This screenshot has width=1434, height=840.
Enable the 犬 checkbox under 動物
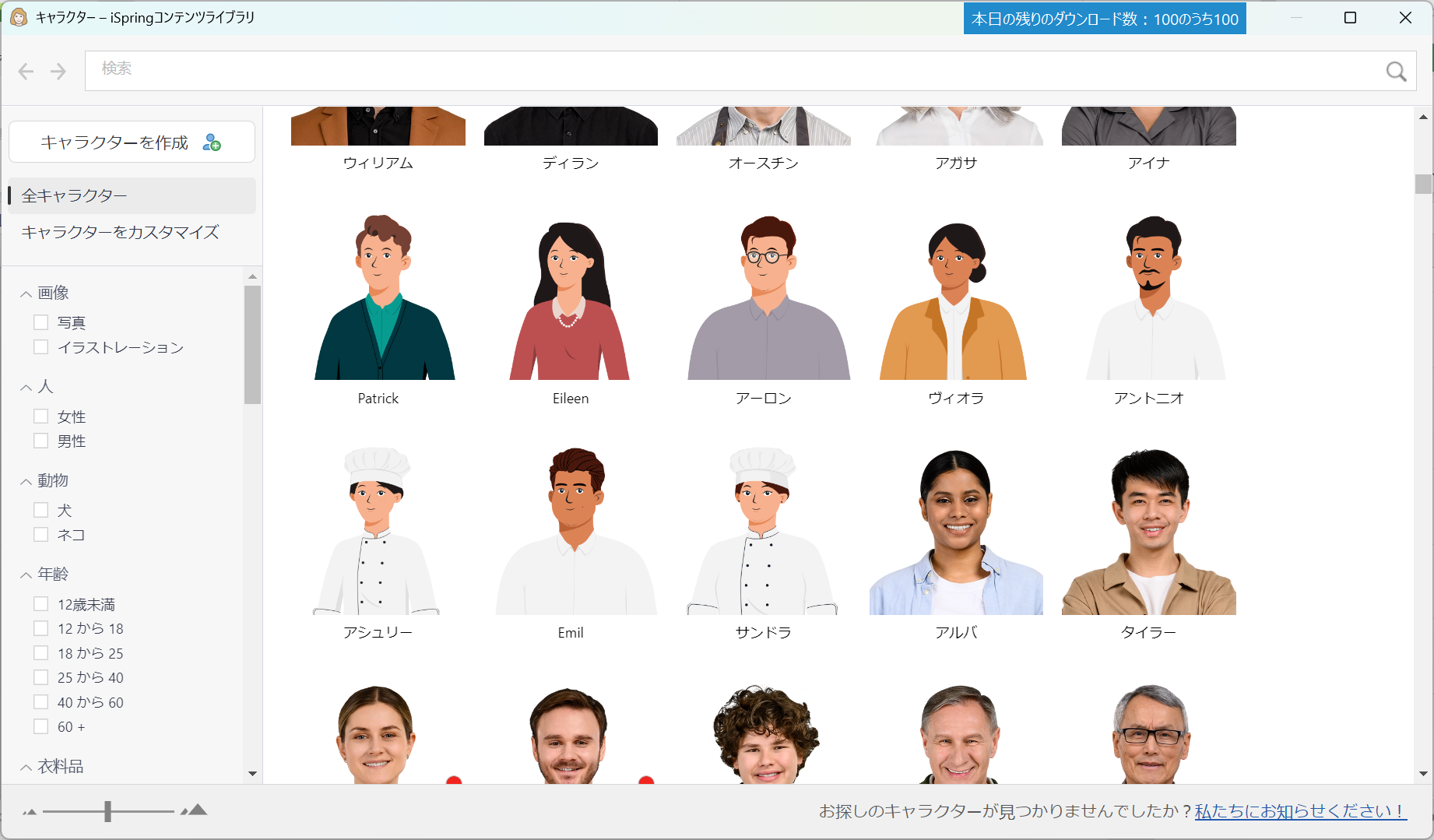[40, 509]
